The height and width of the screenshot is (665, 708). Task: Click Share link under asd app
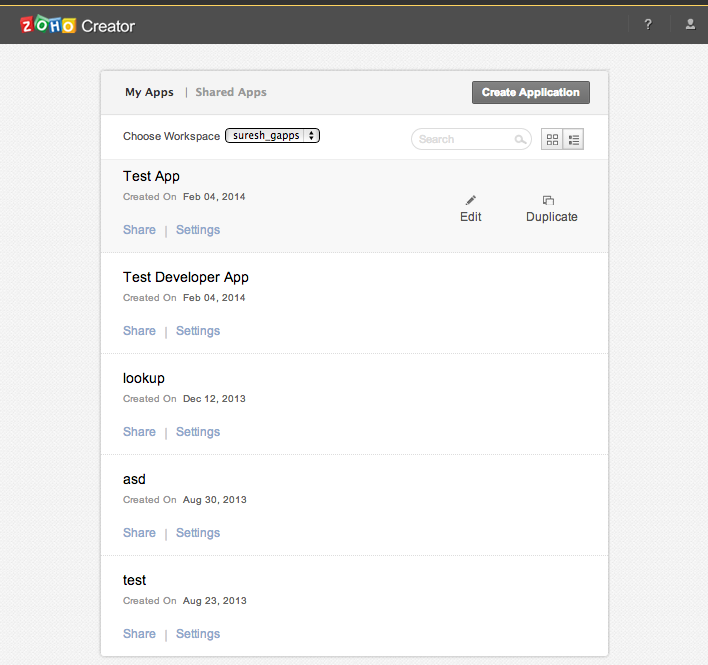[x=139, y=533]
